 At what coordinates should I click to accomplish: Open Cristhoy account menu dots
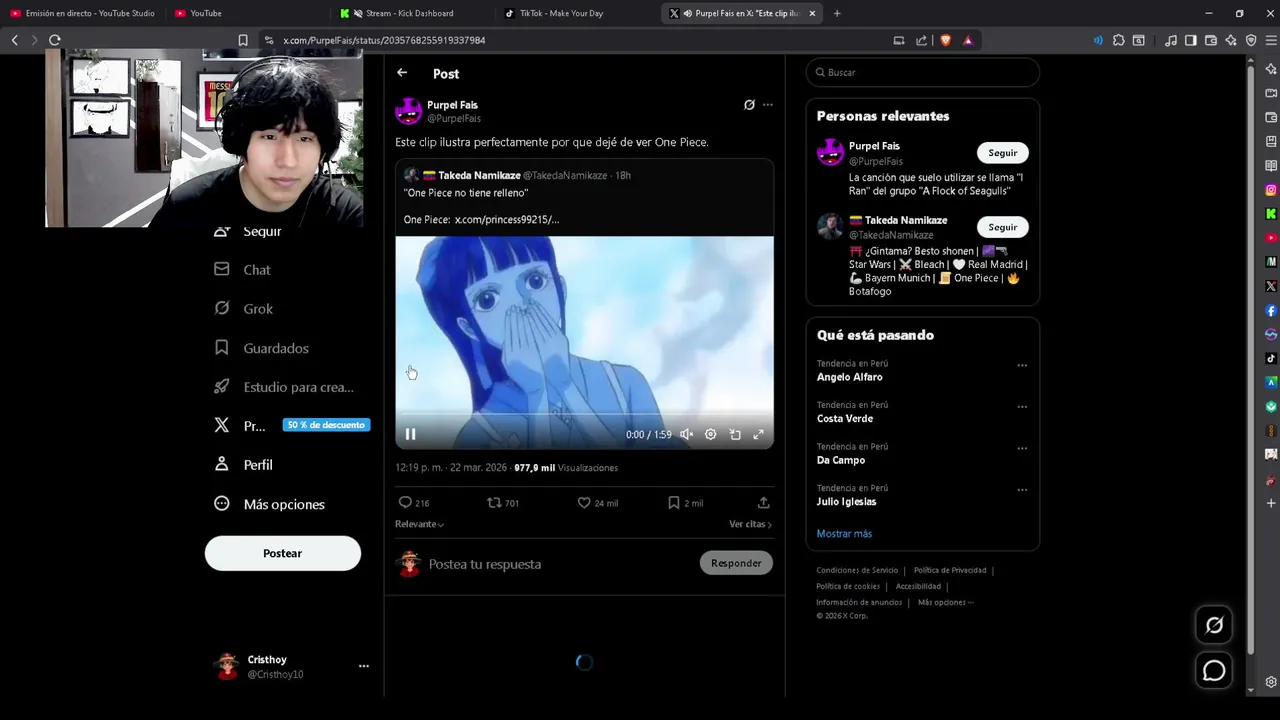point(364,666)
